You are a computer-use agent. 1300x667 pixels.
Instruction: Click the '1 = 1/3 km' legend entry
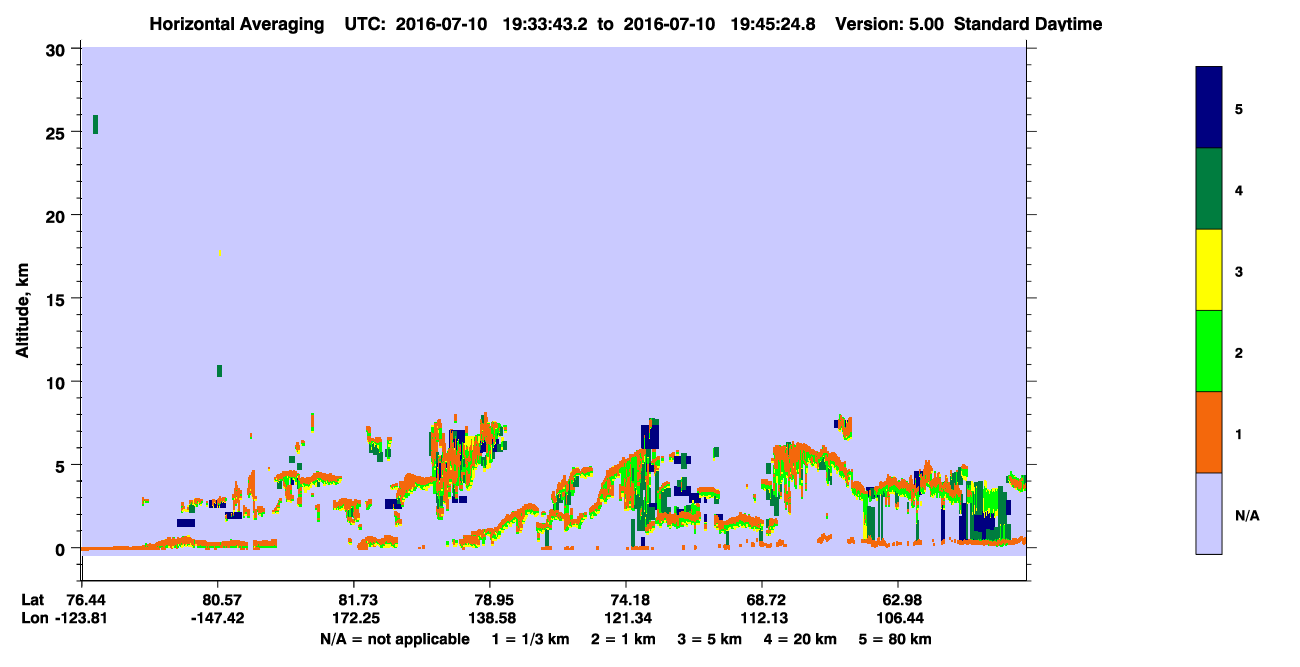point(533,639)
